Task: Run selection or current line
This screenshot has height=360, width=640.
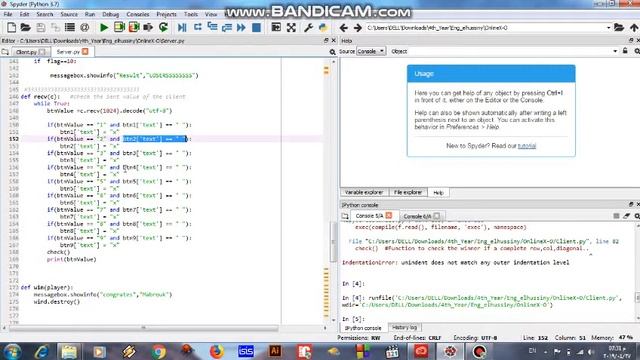Action: click(148, 28)
